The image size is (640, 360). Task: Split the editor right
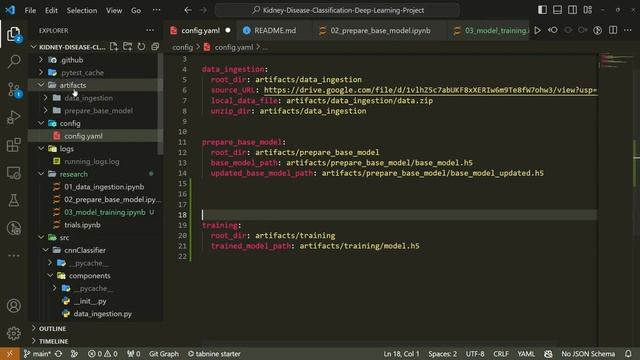pyautogui.click(x=613, y=30)
